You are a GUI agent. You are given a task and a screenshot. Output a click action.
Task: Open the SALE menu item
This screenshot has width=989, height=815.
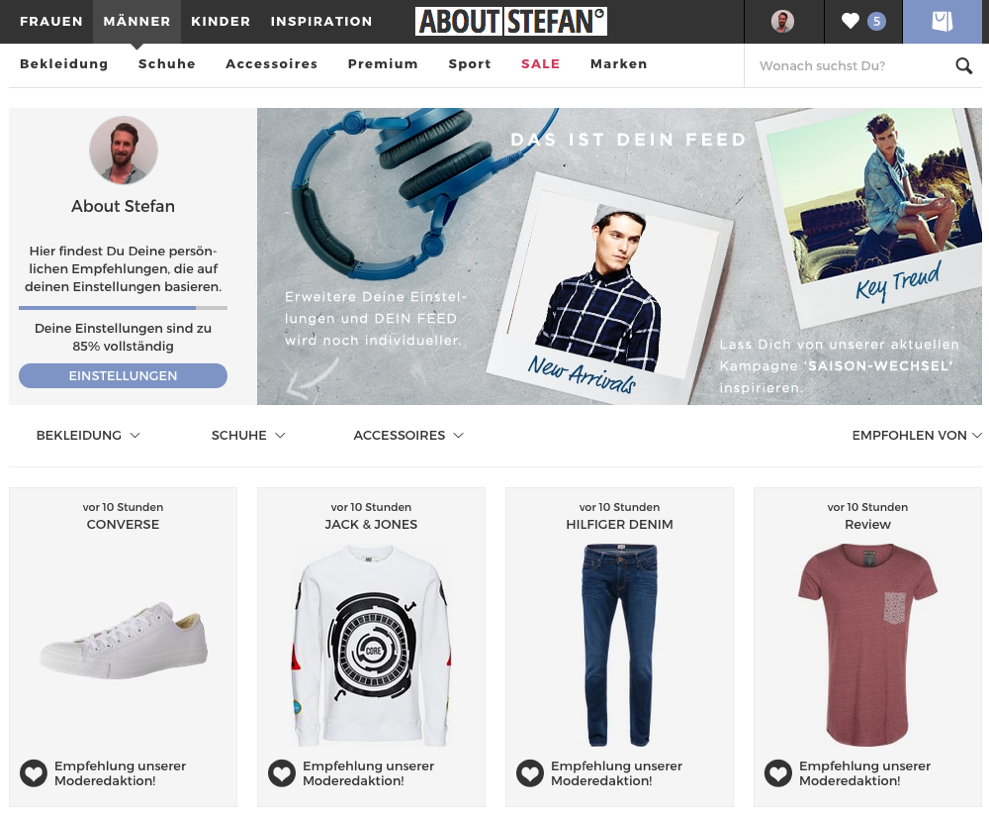point(541,64)
